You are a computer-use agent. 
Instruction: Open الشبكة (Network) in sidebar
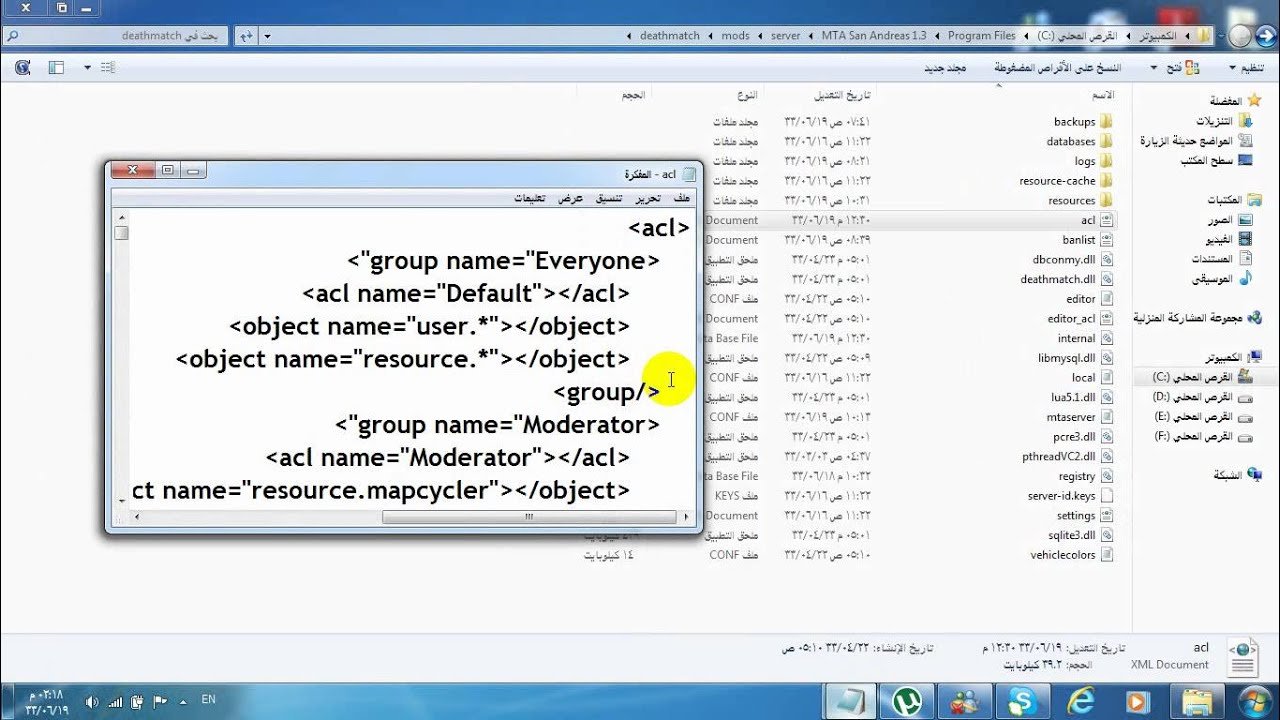pos(1239,475)
